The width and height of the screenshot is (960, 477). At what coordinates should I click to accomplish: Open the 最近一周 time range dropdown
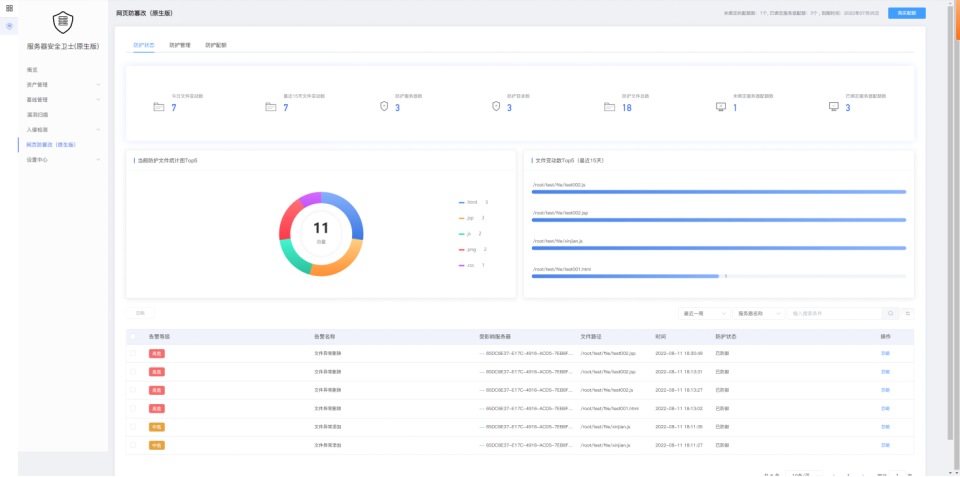pos(703,313)
